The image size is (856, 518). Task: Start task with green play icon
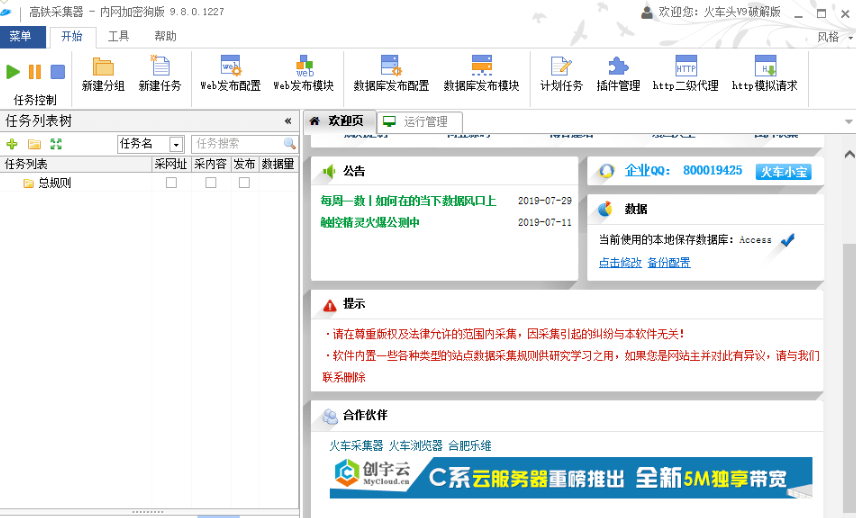[x=13, y=72]
